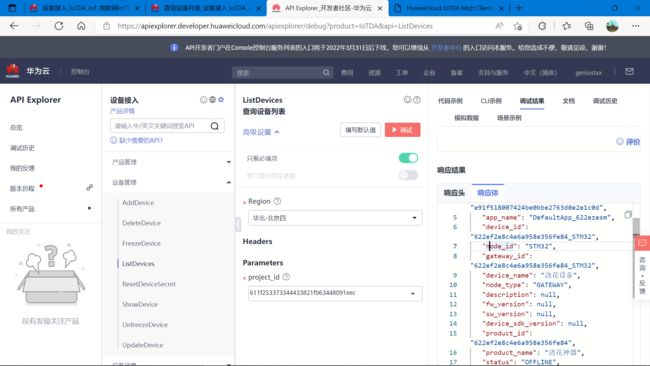Show help tooltip icon beside project_id
650x366 pixels.
286,277
